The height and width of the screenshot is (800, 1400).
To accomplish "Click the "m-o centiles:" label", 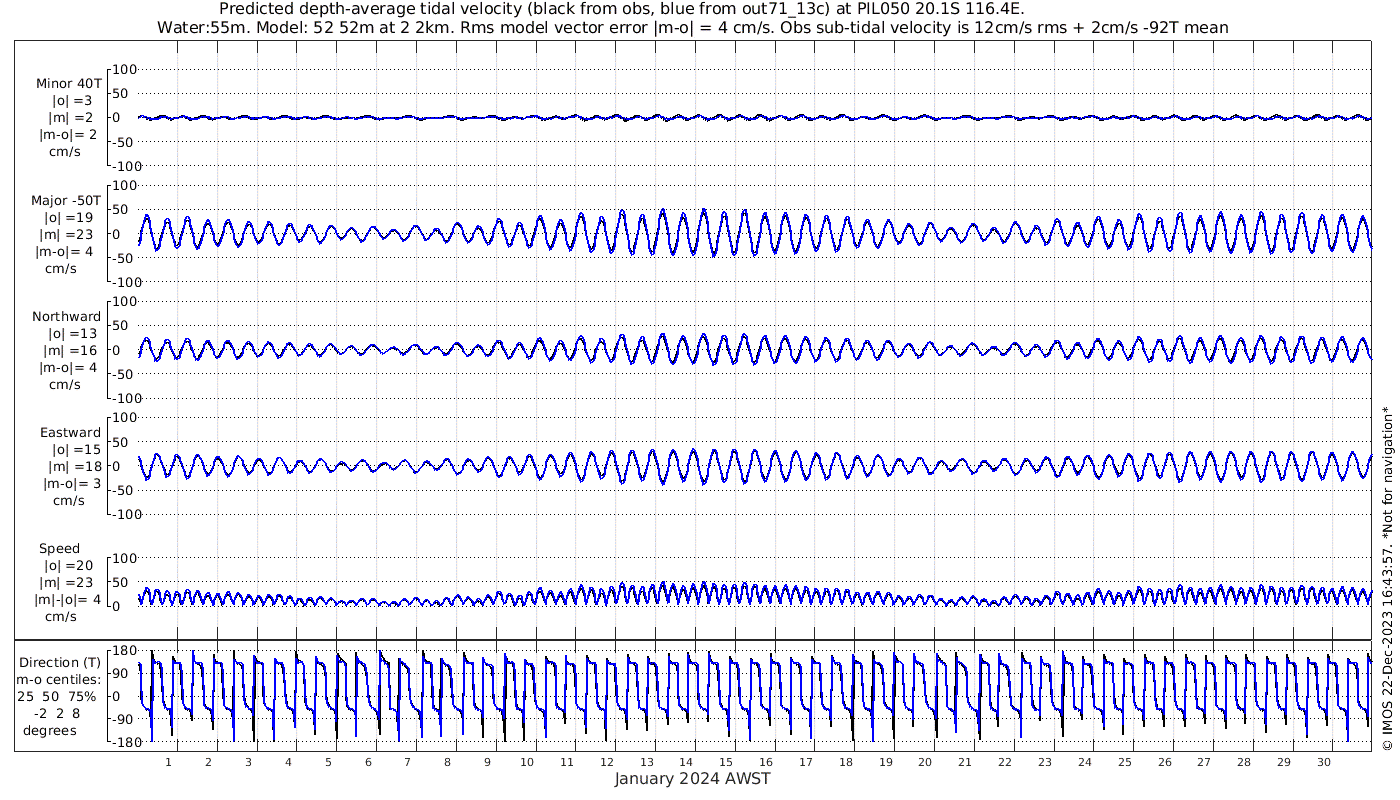I will pos(58,680).
